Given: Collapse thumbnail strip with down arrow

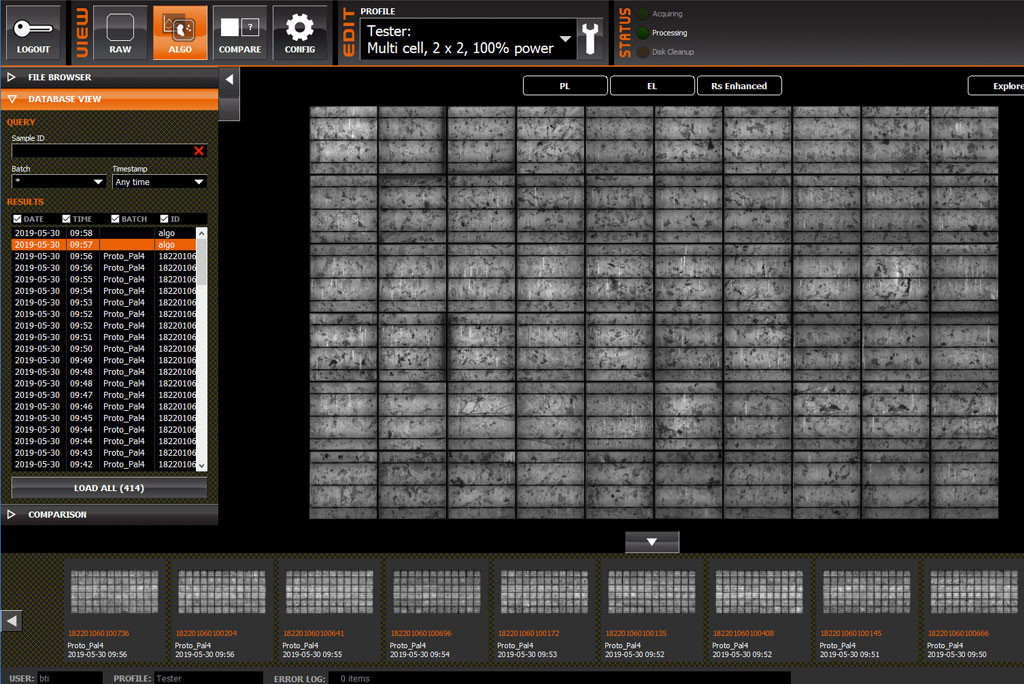Looking at the screenshot, I should (652, 542).
